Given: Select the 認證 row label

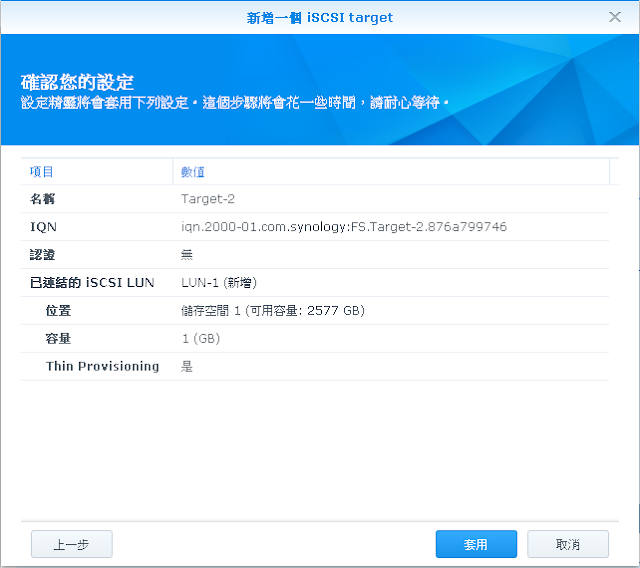Looking at the screenshot, I should [42, 255].
